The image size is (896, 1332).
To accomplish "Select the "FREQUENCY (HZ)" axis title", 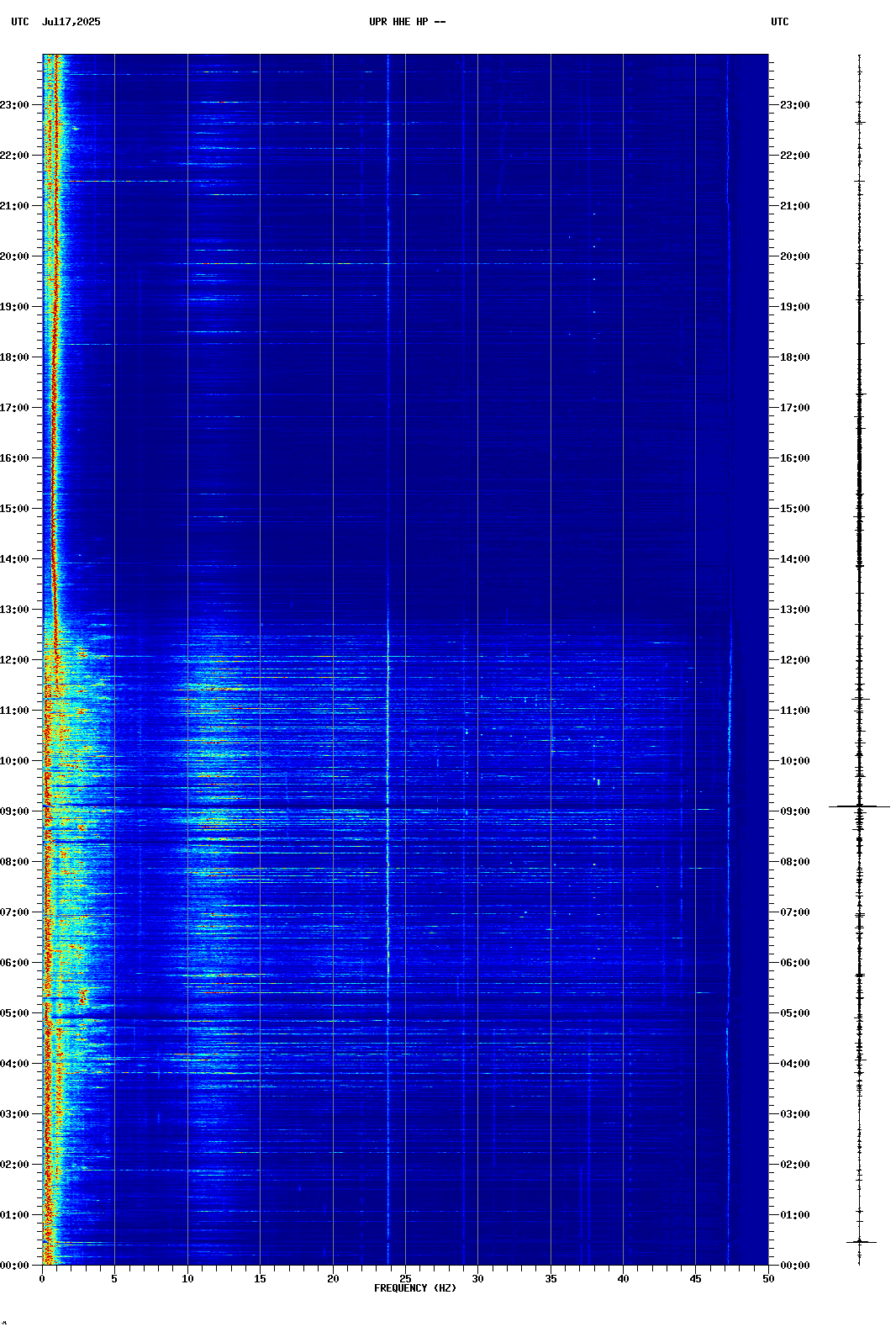I will coord(415,1288).
